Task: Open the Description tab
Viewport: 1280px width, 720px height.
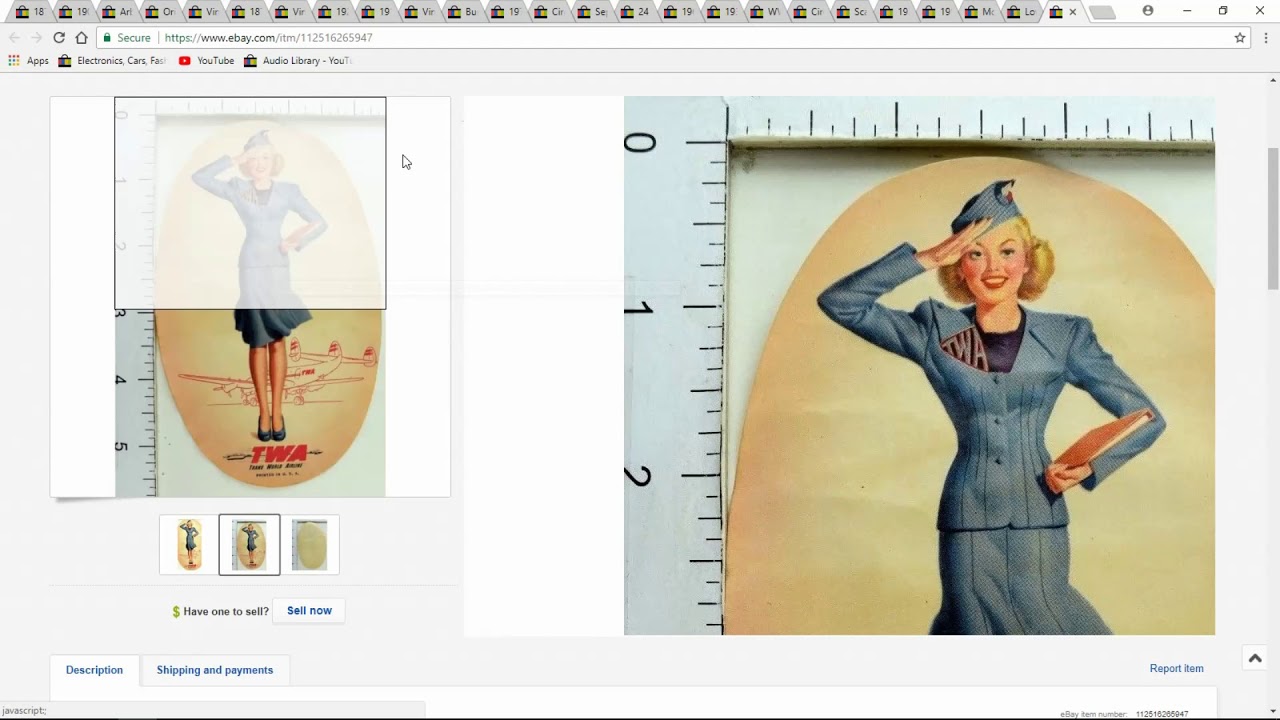Action: pos(94,670)
